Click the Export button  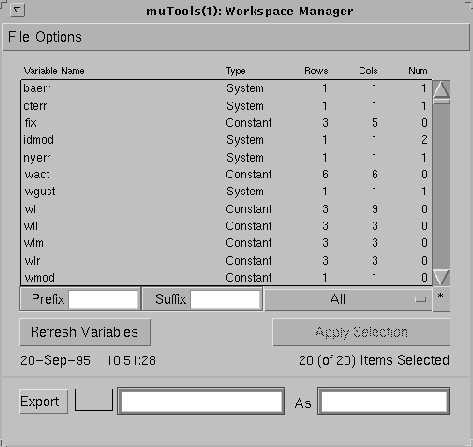43,401
